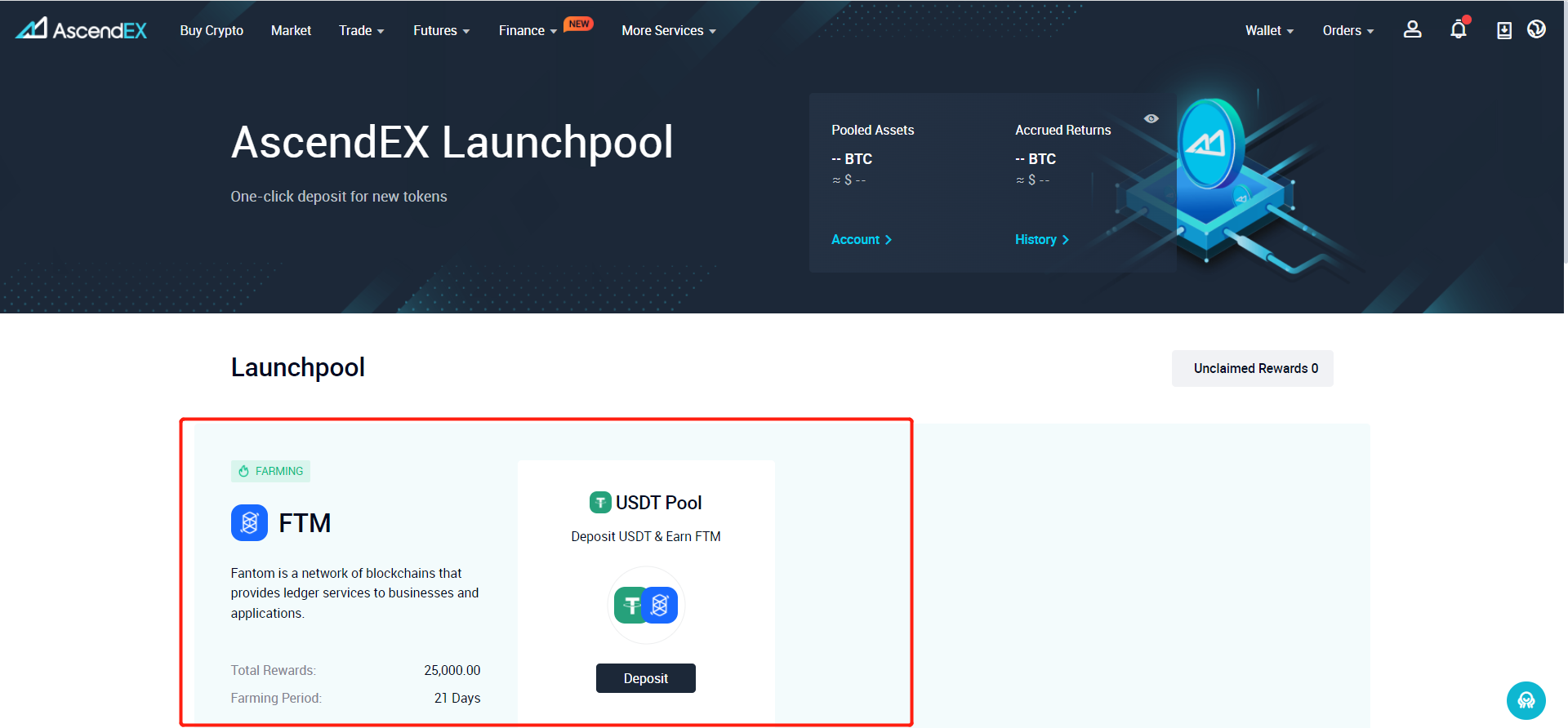Click the Launchpool section heading
The image size is (1568, 728).
(x=298, y=367)
